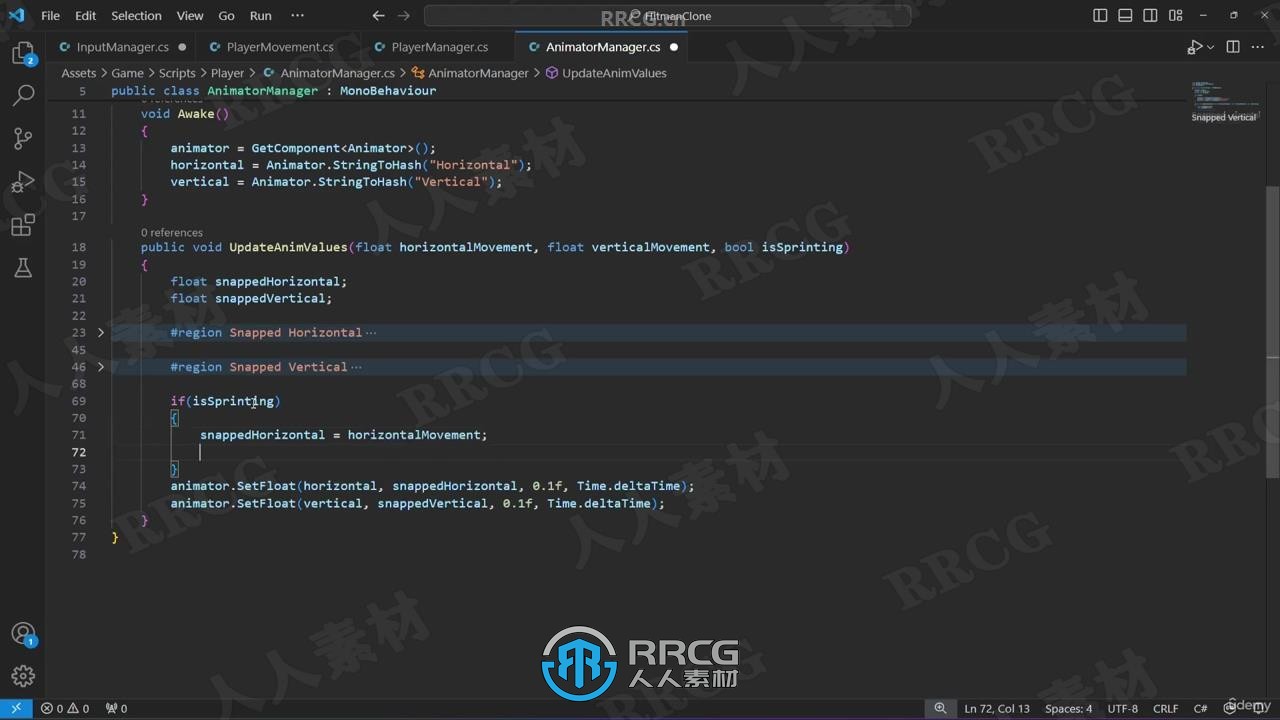The image size is (1280, 720).
Task: Click folded ellipsis after Snapped Horizontal
Action: pos(371,332)
